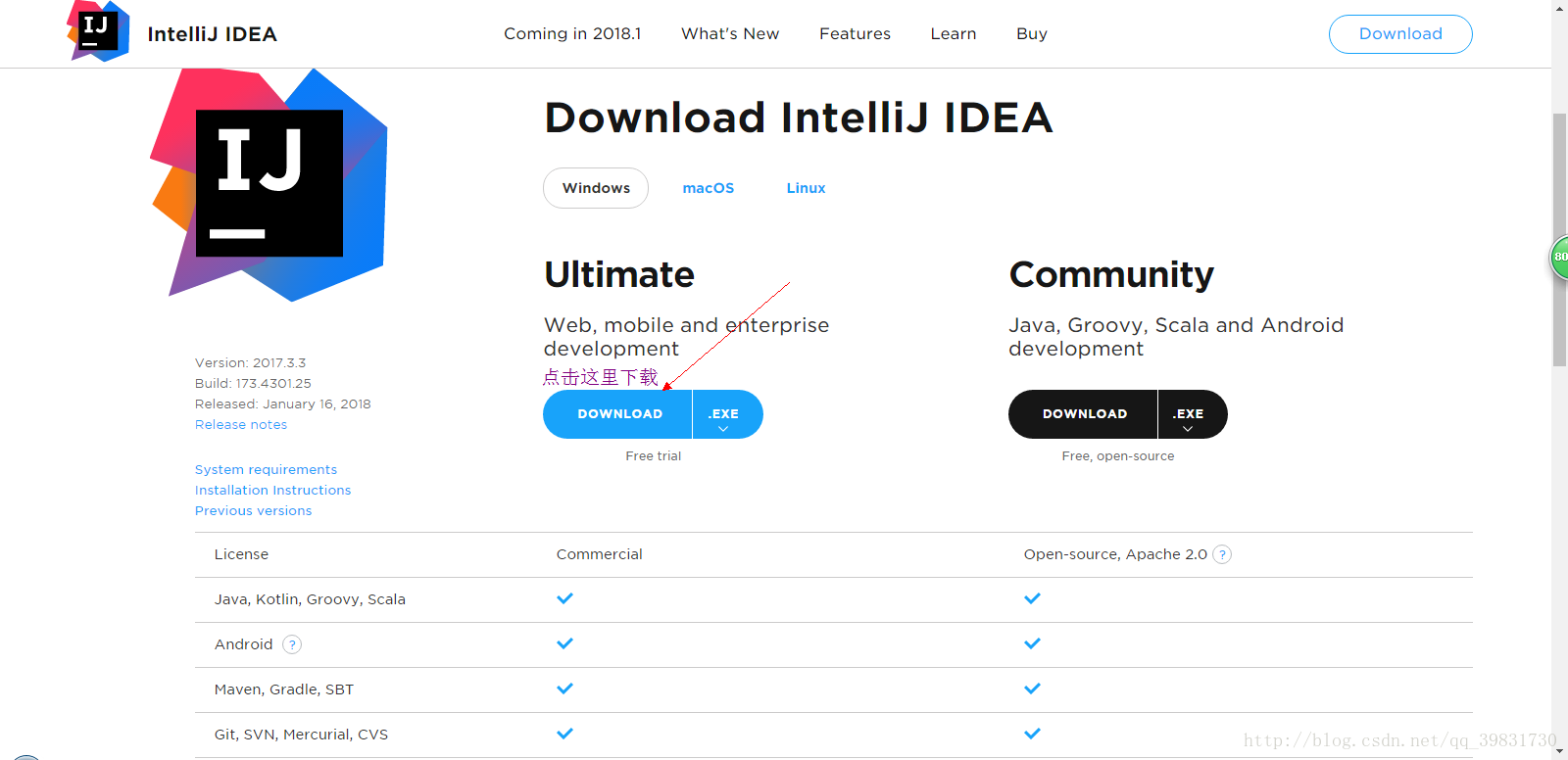
Task: Click 'Android' row label
Action: (243, 644)
